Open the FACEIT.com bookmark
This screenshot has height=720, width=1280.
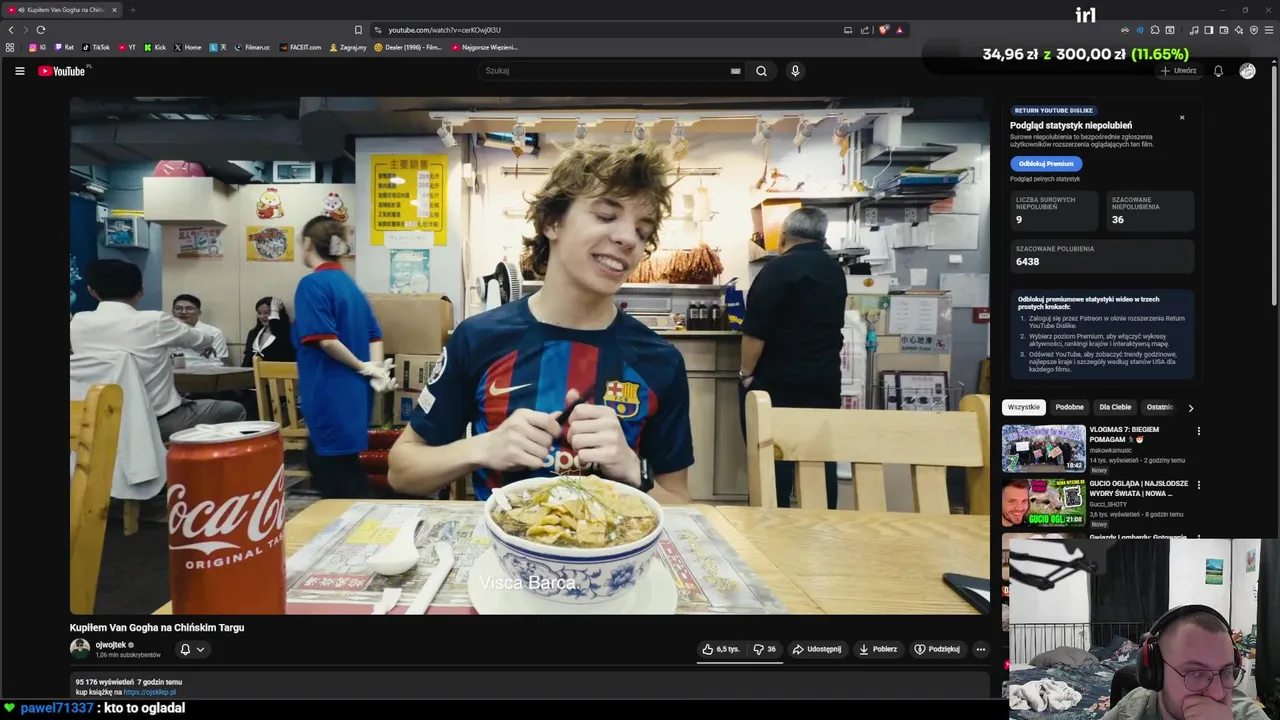(x=301, y=47)
